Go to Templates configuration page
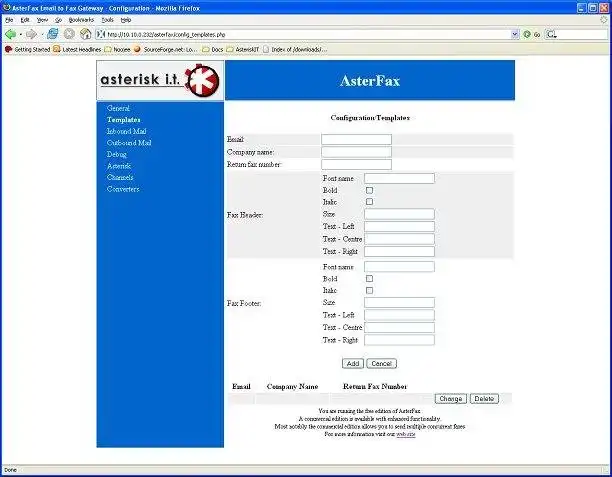 click(x=123, y=120)
